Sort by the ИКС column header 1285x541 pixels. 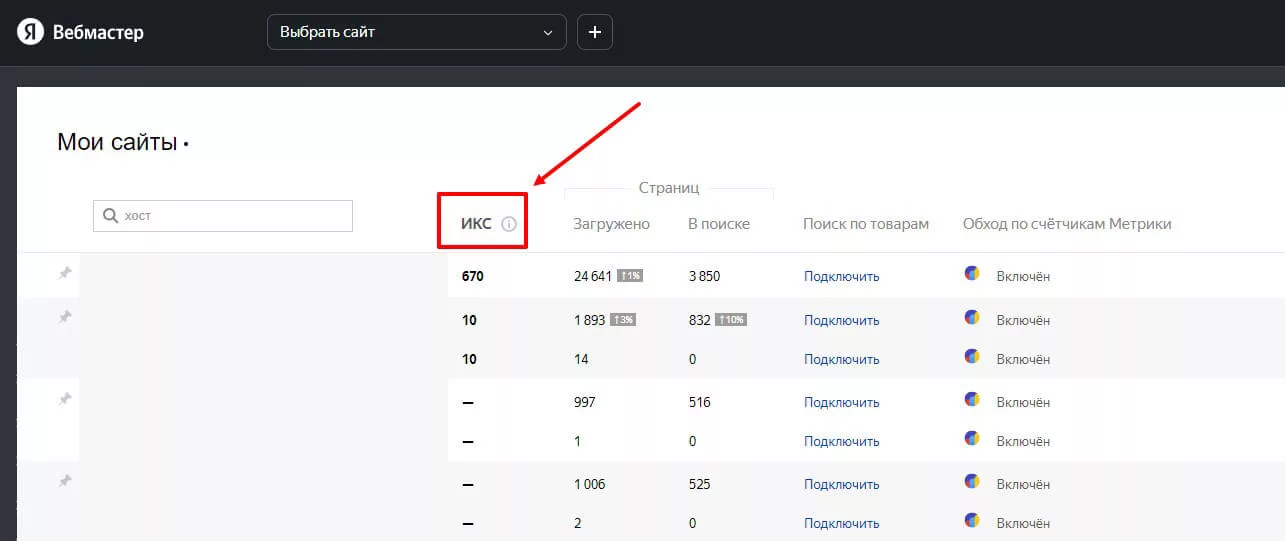coord(476,224)
